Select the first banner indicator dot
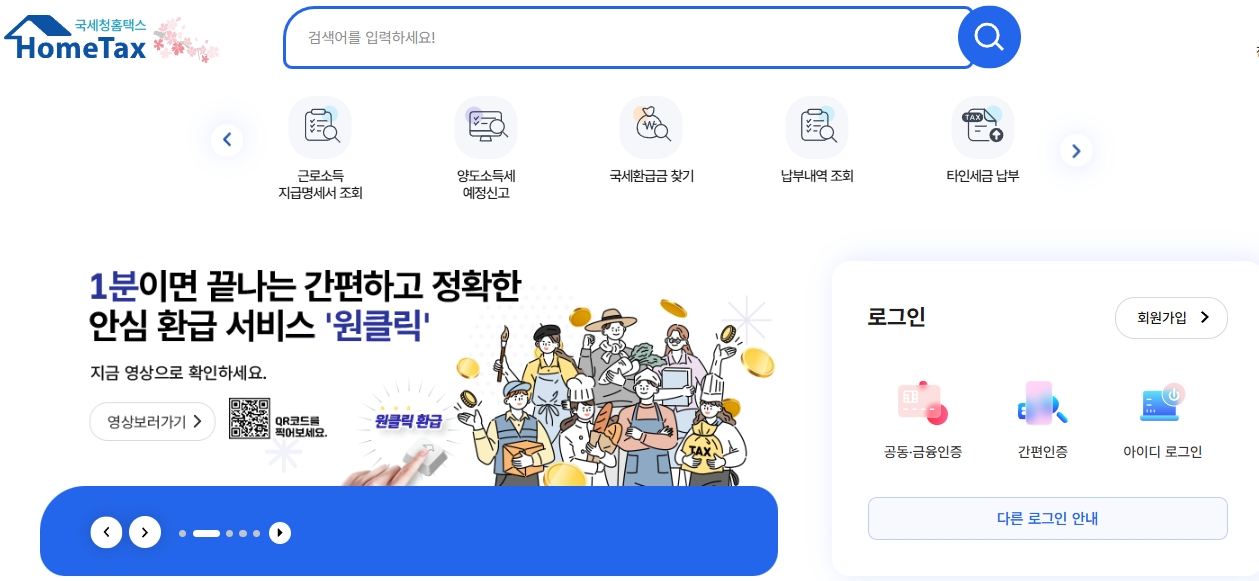The image size is (1259, 581). [x=182, y=533]
